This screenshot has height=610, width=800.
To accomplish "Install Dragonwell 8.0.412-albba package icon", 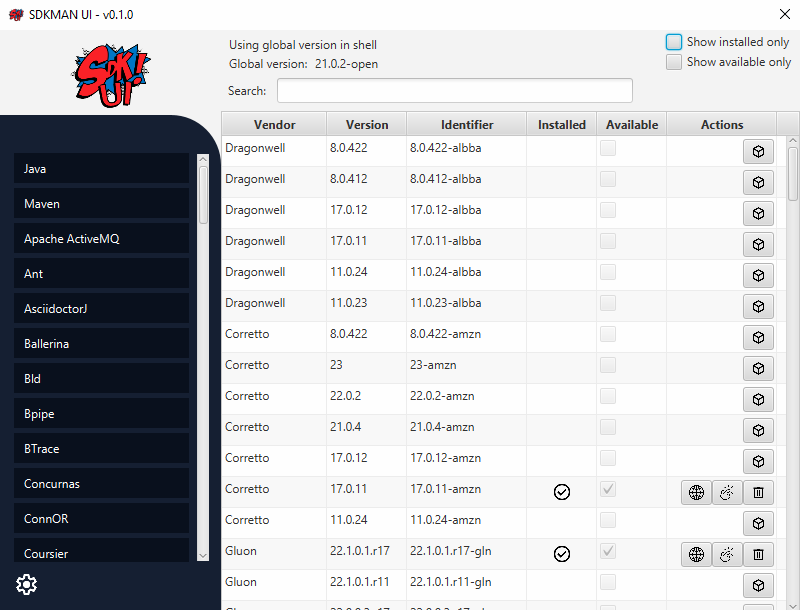I will coord(758,183).
